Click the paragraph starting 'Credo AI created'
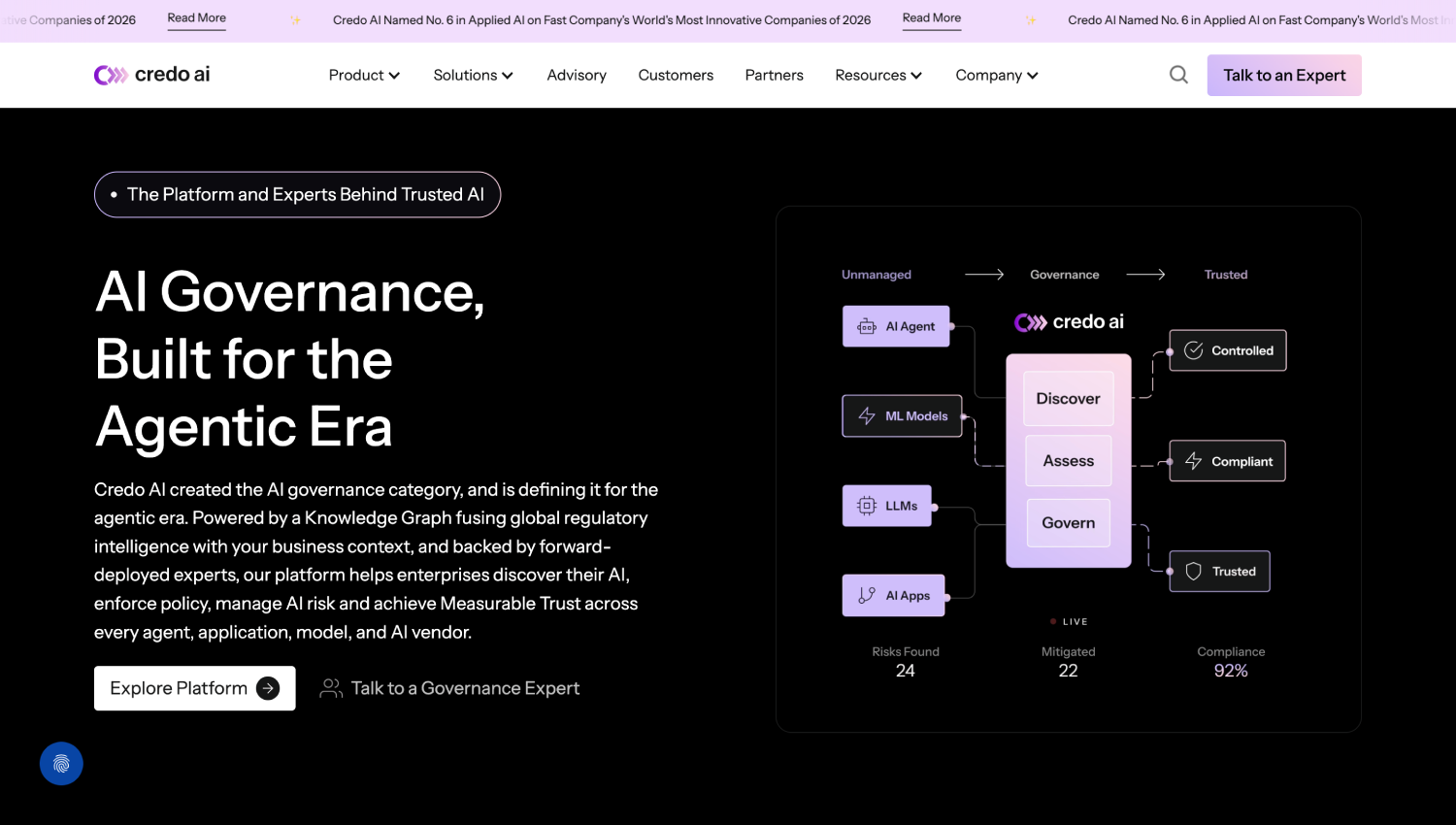 (x=376, y=561)
